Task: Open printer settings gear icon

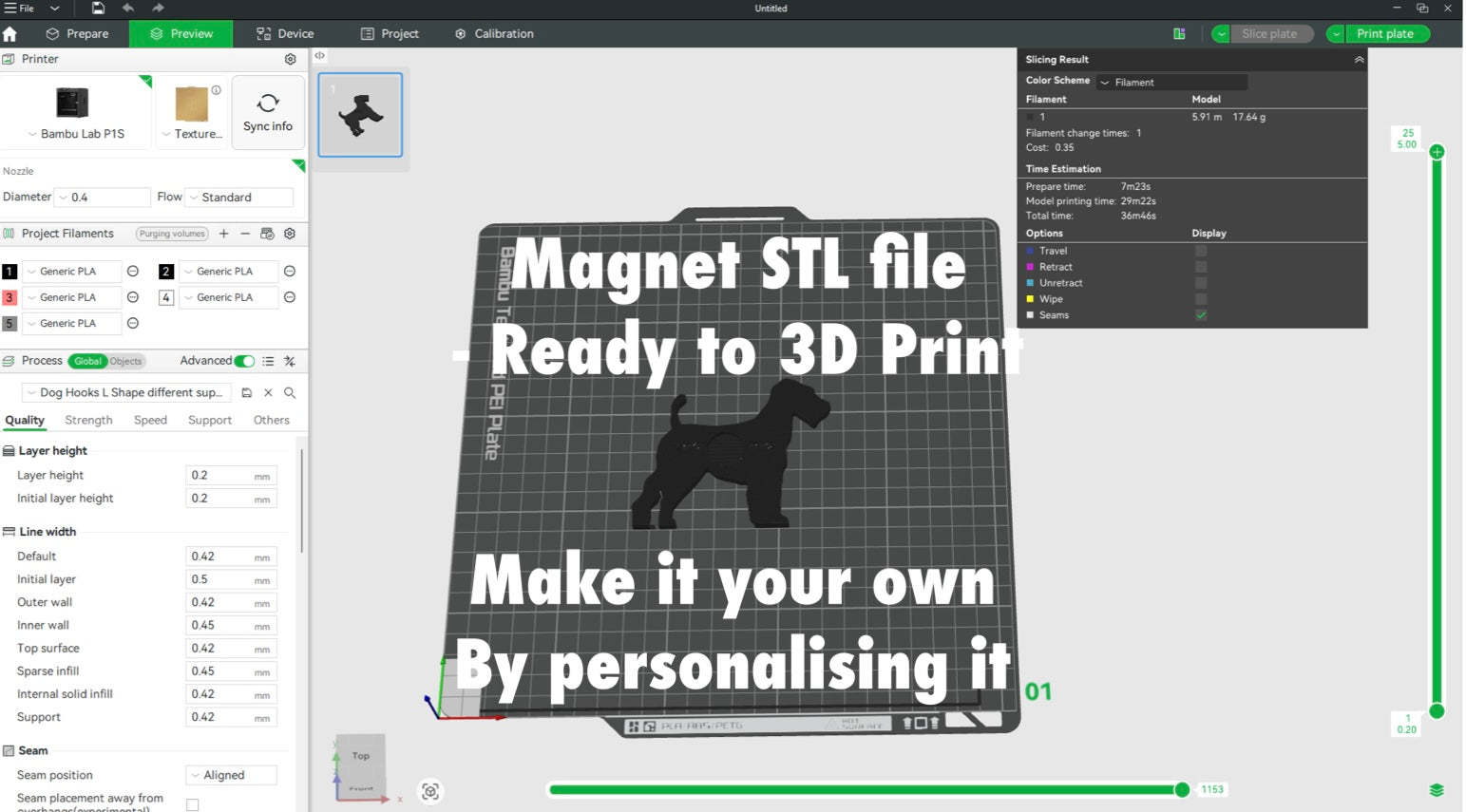Action: (290, 59)
